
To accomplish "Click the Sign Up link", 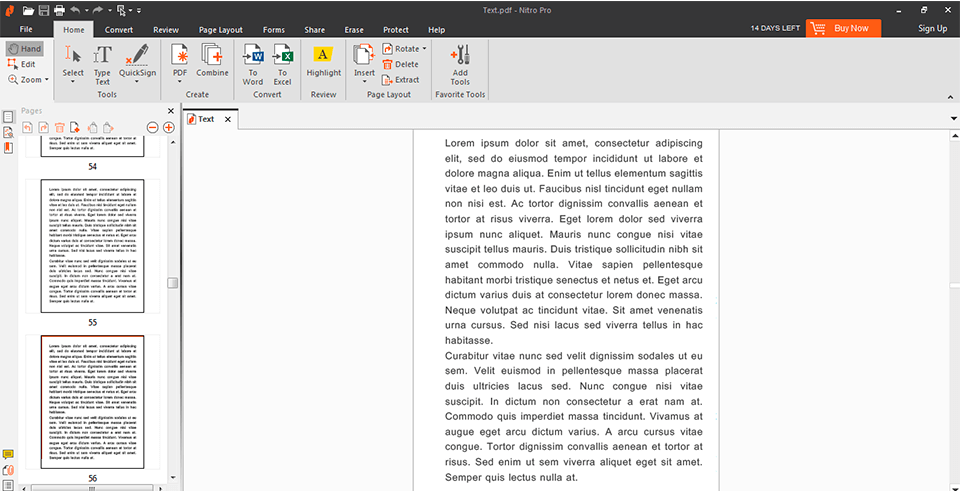I will point(932,29).
